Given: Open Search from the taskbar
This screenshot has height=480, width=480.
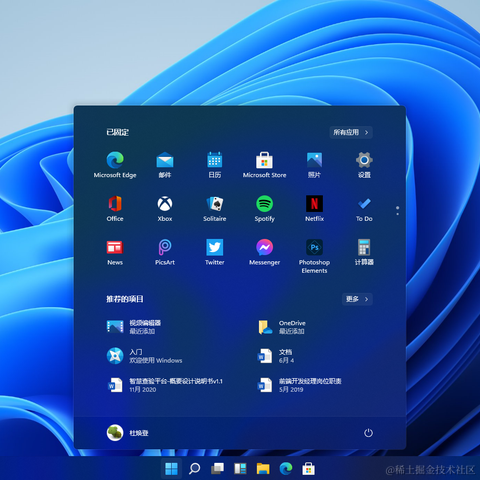Looking at the screenshot, I should pos(194,469).
